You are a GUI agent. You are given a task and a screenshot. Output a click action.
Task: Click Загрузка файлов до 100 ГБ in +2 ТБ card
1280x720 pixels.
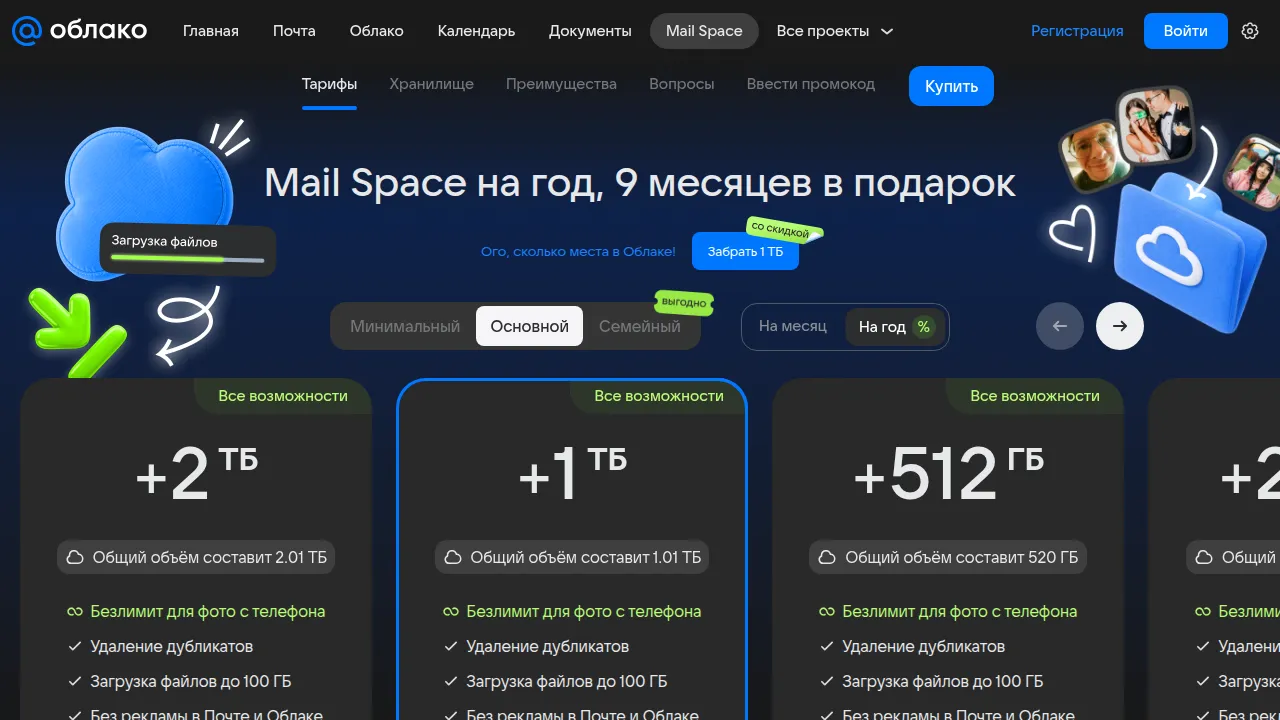191,682
